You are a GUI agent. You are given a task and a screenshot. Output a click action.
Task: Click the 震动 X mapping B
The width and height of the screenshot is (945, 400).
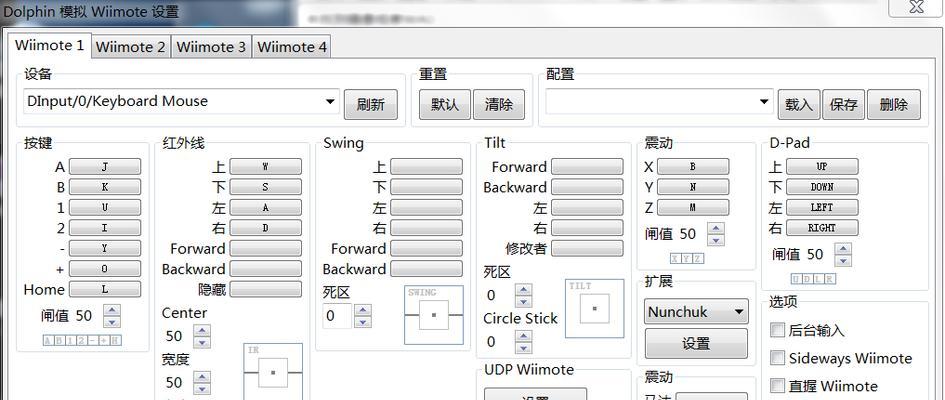[693, 167]
